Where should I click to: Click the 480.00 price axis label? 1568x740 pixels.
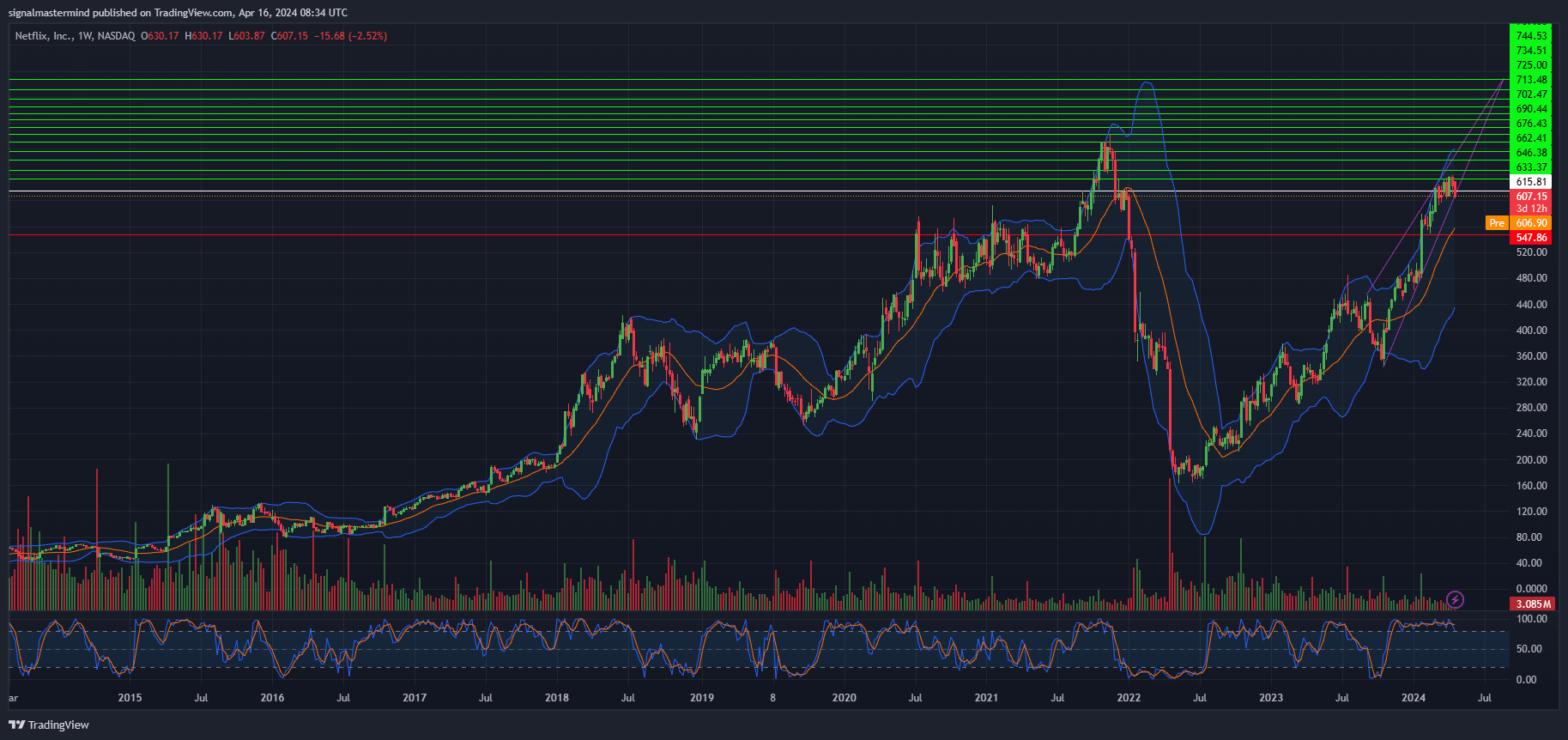[1531, 278]
